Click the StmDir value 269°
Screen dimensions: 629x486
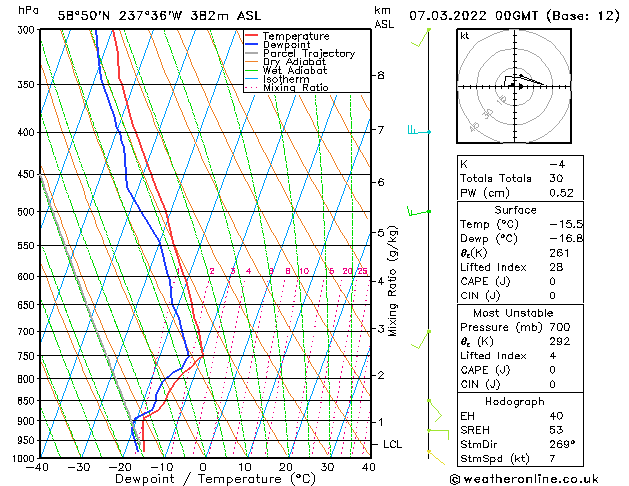click(562, 444)
